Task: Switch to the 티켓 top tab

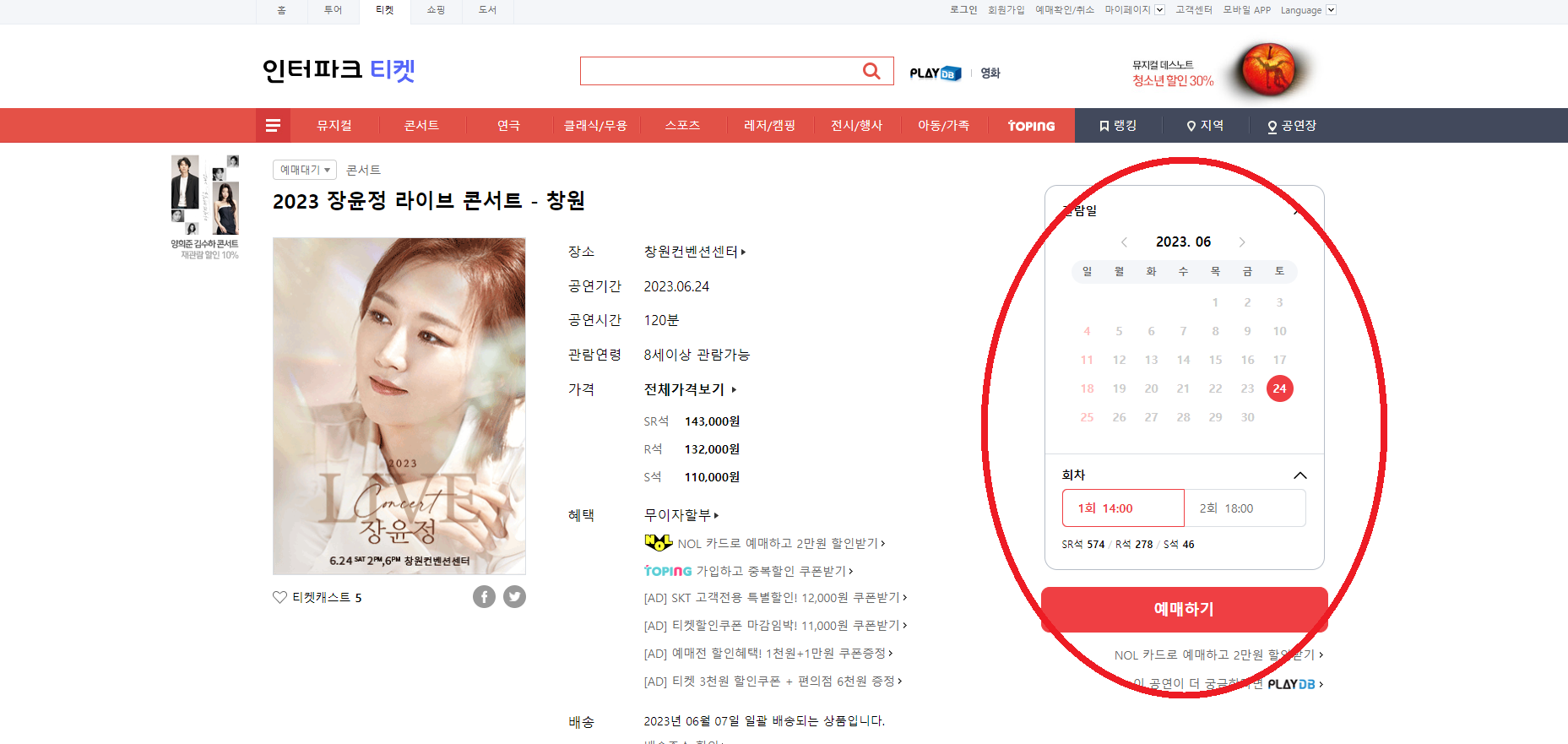Action: tap(384, 10)
